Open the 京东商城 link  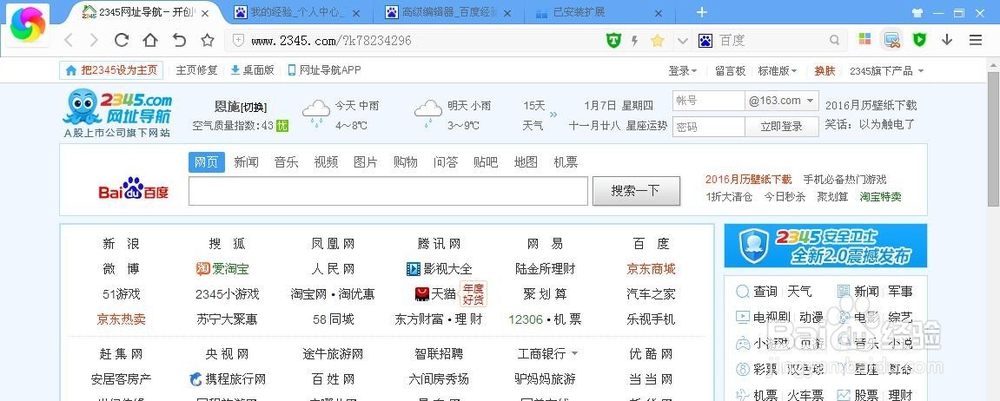(651, 269)
